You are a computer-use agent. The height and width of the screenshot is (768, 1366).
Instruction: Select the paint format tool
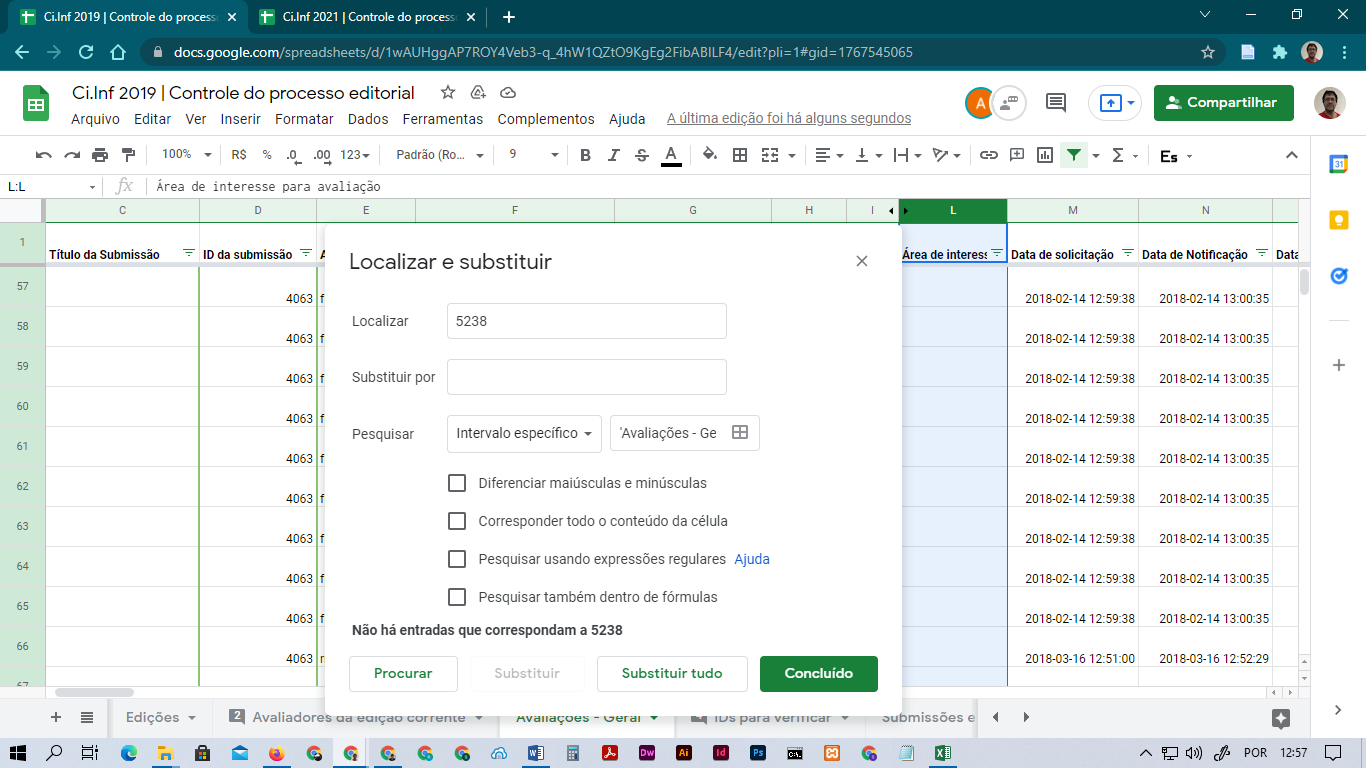point(128,155)
